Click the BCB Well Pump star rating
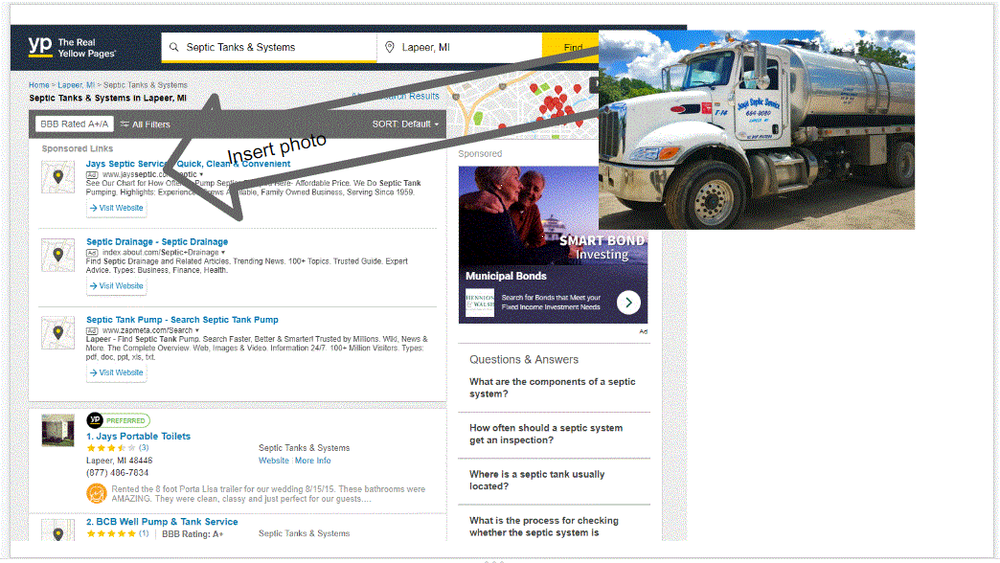 coord(112,534)
